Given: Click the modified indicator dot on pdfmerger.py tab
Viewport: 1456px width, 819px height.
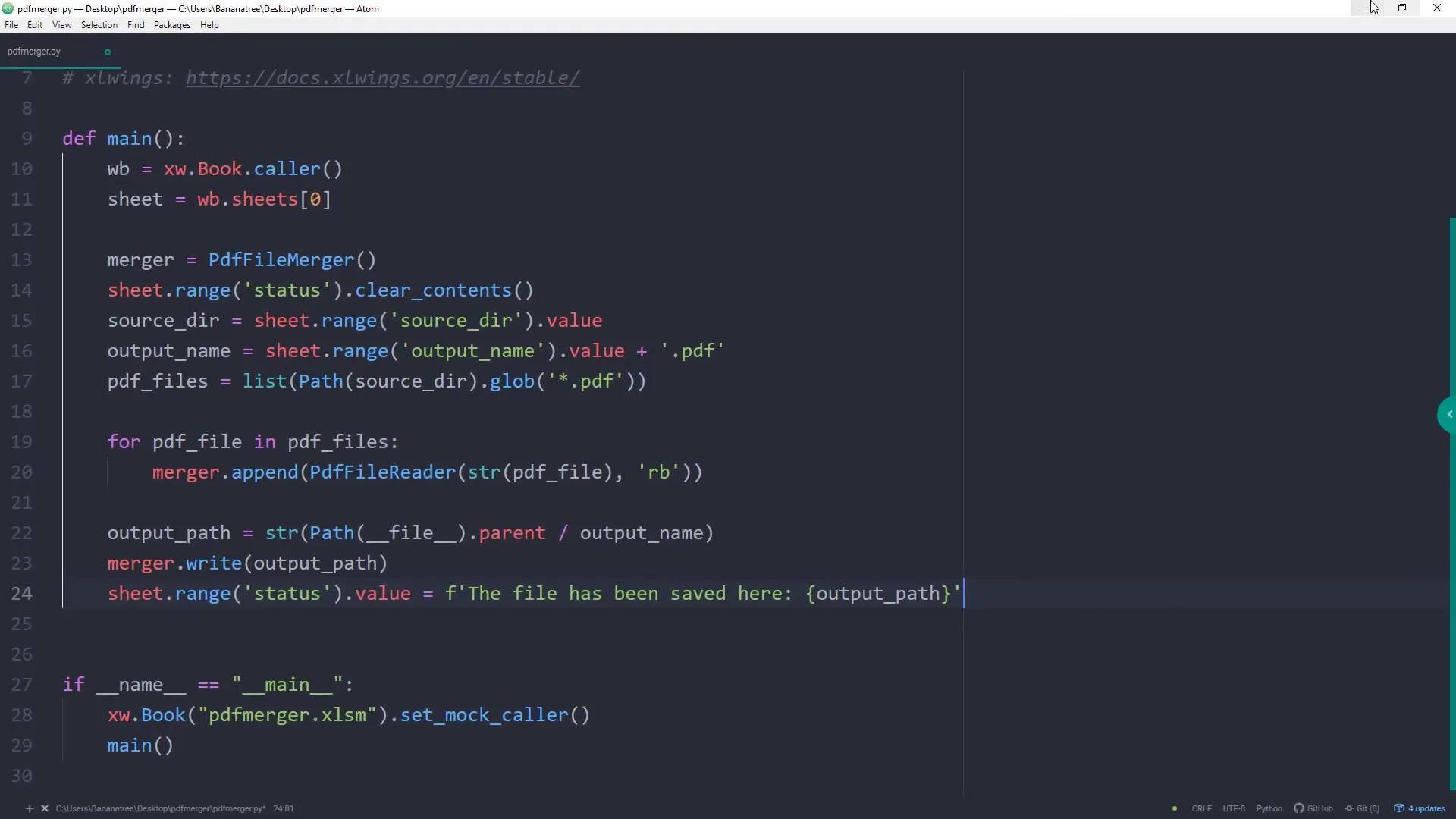Looking at the screenshot, I should point(107,52).
